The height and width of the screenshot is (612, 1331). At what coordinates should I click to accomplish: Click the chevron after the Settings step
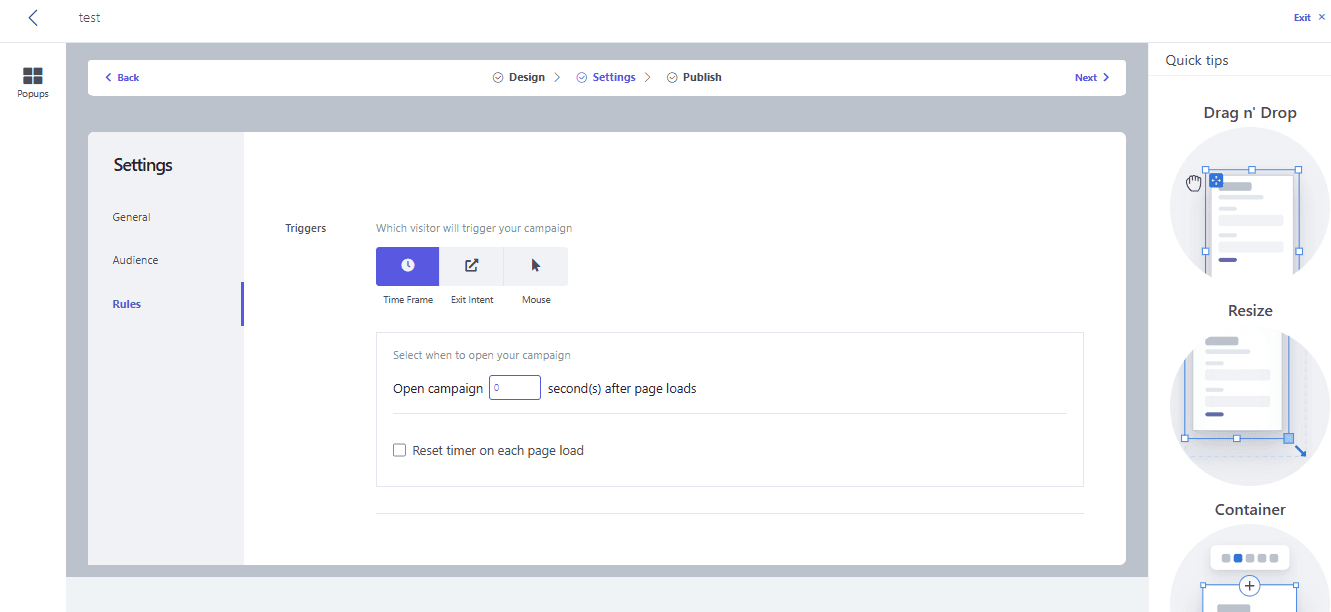pos(648,78)
